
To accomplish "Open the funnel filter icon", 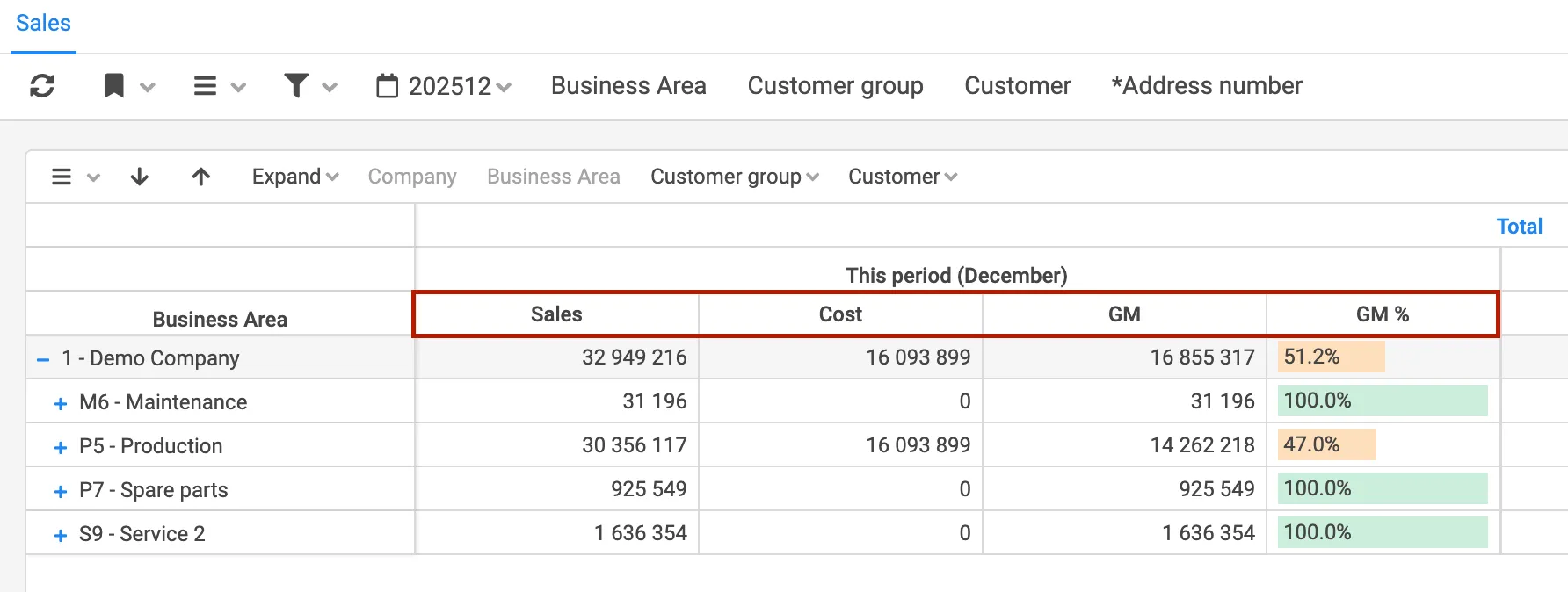I will (297, 86).
